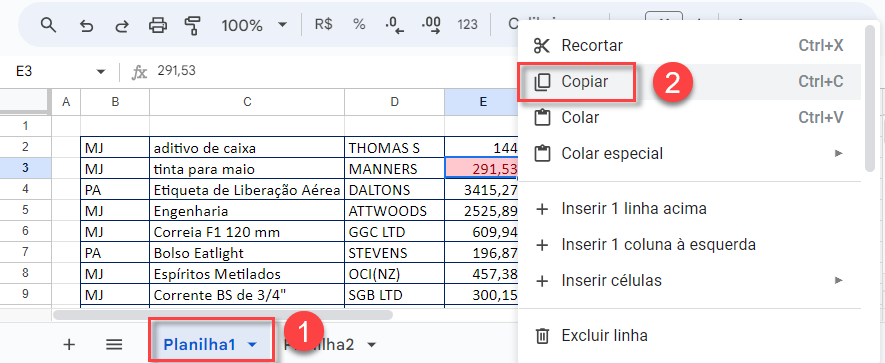Open the all sheets list icon
The image size is (885, 363).
point(115,344)
